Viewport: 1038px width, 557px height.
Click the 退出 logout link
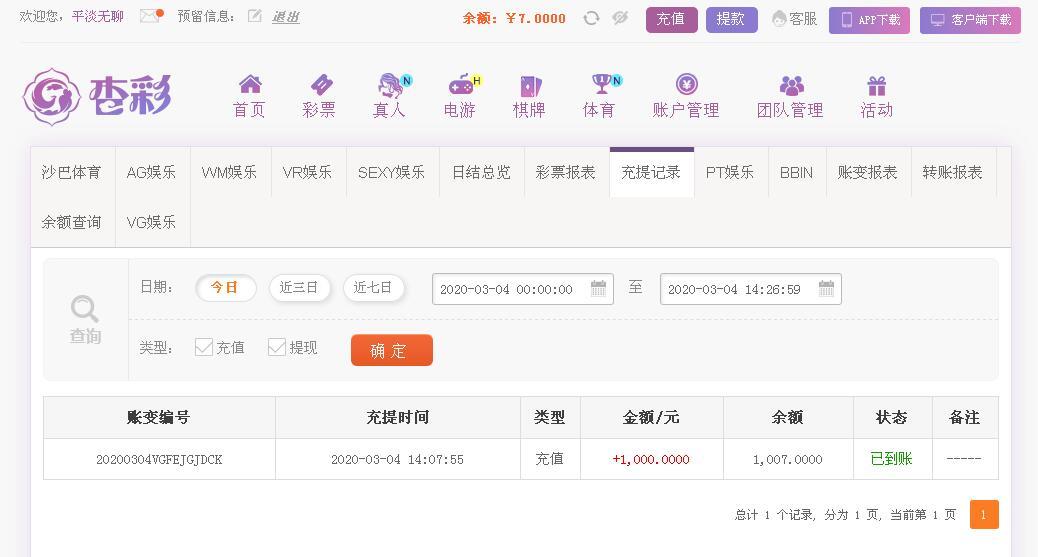point(286,17)
